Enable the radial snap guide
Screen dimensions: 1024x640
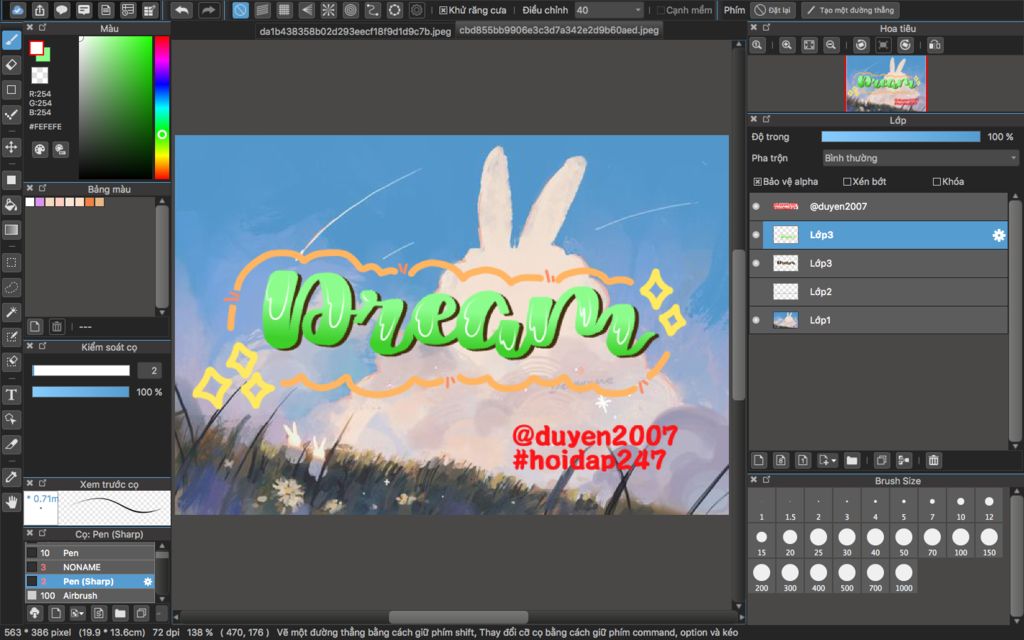[328, 10]
